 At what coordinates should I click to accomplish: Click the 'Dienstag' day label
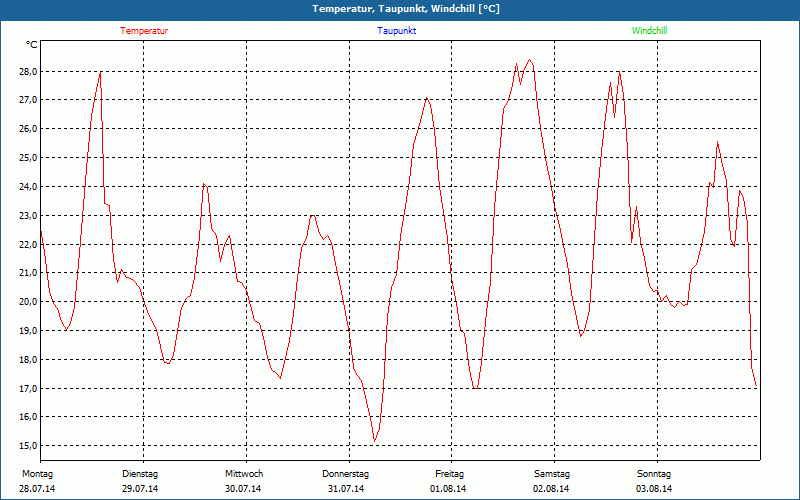coord(140,474)
